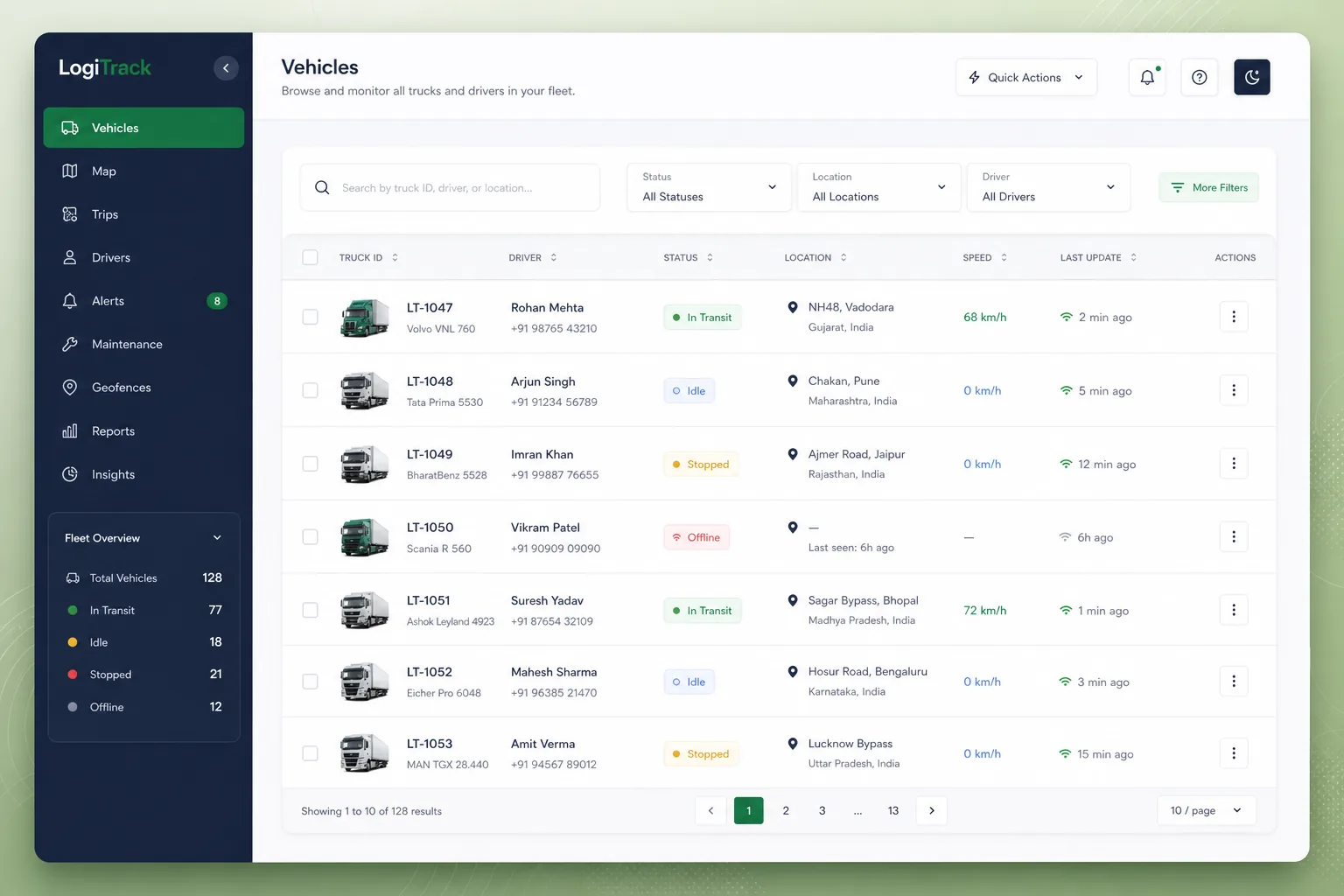Open actions menu for LT-1050

coord(1234,537)
